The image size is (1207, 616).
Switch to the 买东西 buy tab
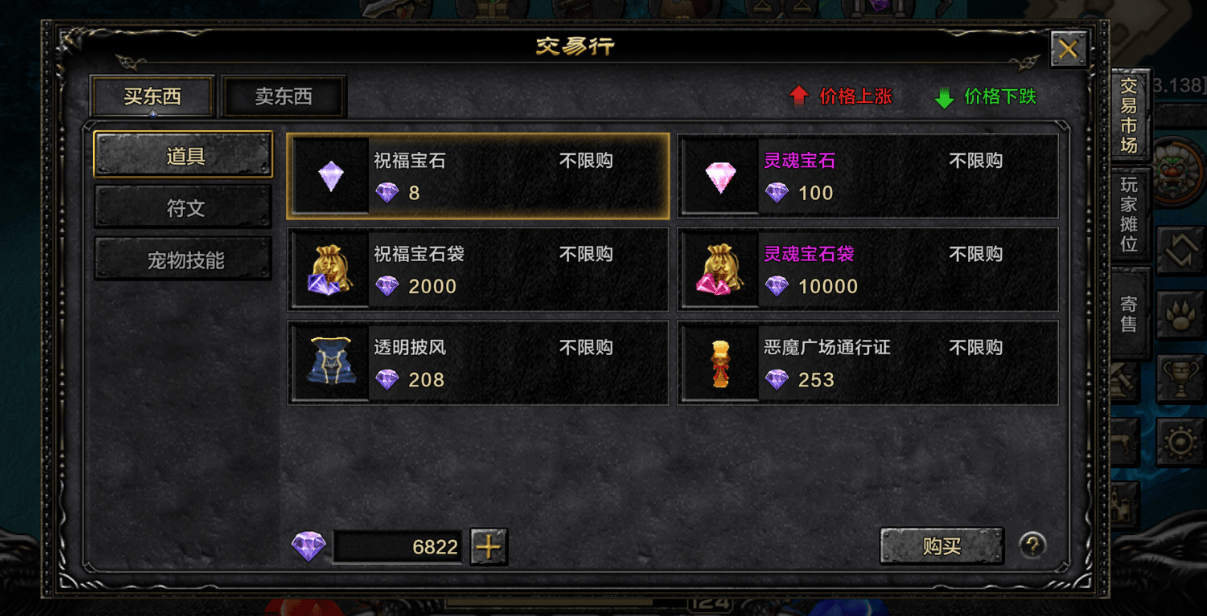tap(152, 97)
